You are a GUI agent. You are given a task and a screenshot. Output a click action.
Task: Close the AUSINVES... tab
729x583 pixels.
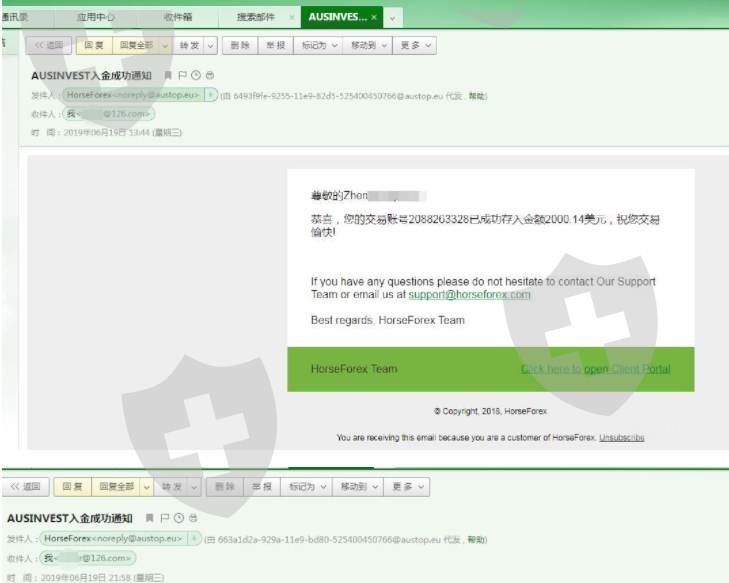[x=374, y=18]
